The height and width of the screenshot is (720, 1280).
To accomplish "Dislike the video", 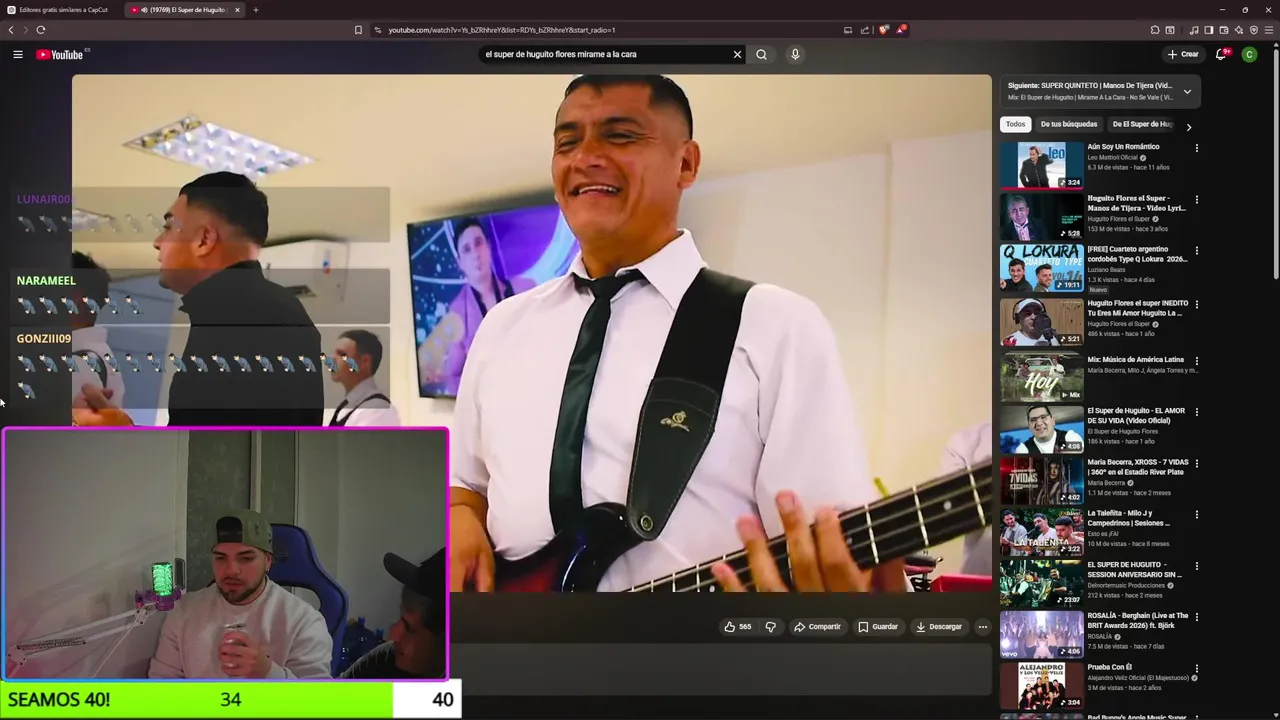I will [x=770, y=627].
